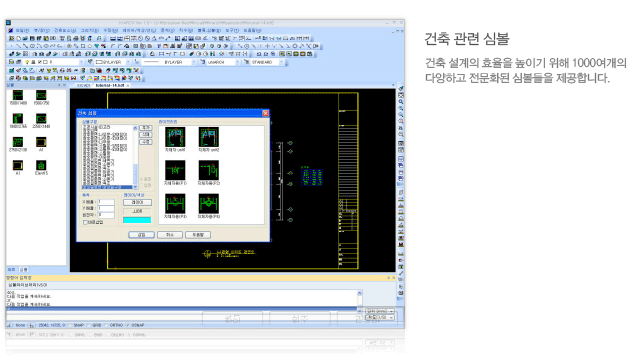The height and width of the screenshot is (364, 640).
Task: Toggle the ORTHO checkbox in the status bar
Action: point(107,325)
